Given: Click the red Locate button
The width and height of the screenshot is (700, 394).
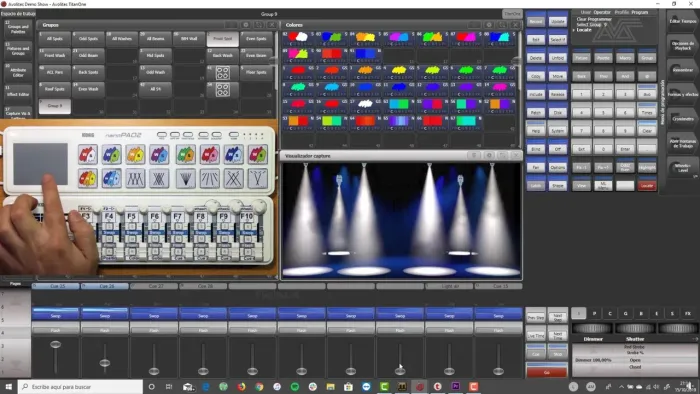Looking at the screenshot, I should coord(647,186).
